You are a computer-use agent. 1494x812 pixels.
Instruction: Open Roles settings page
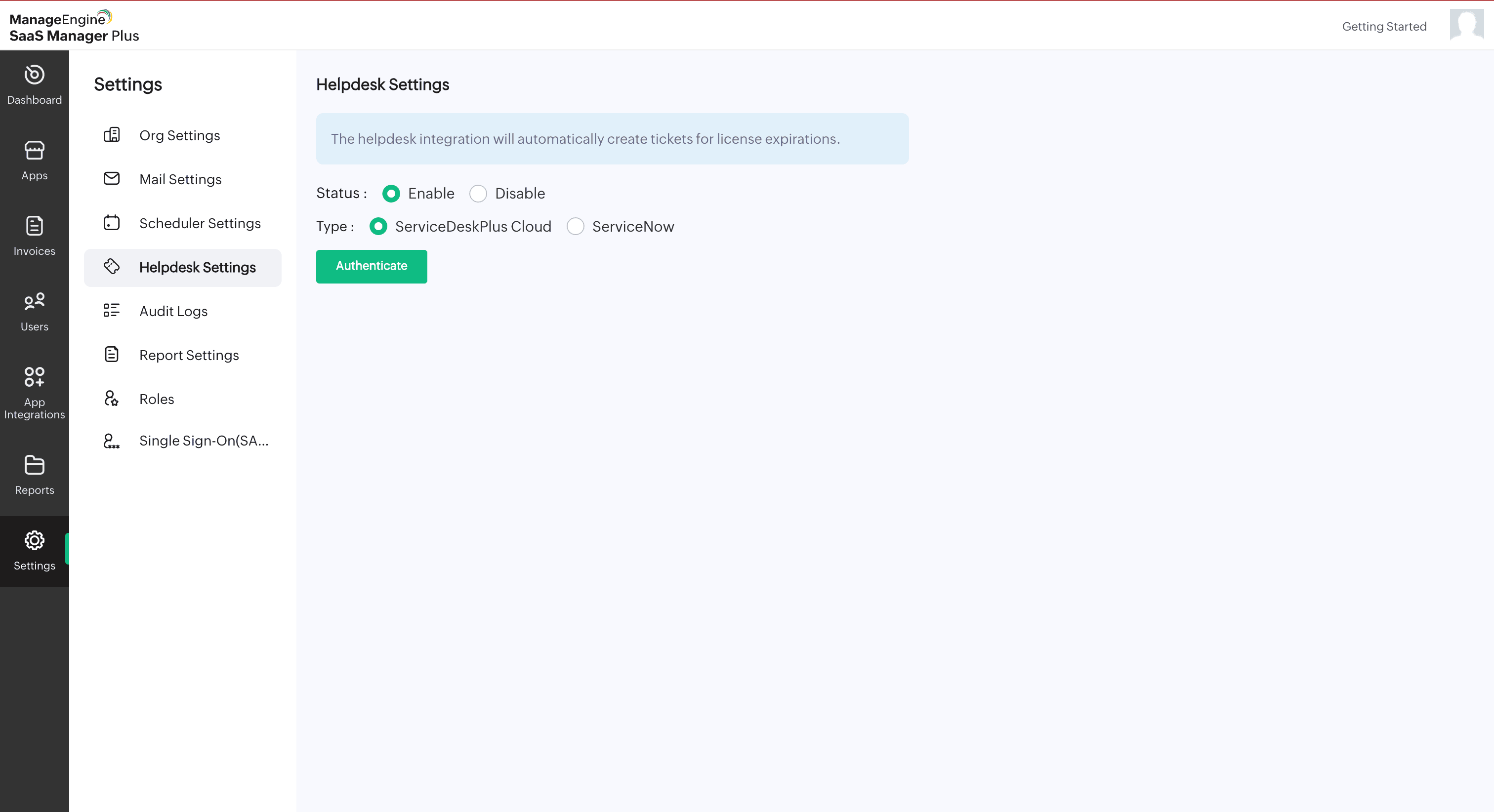pos(157,399)
